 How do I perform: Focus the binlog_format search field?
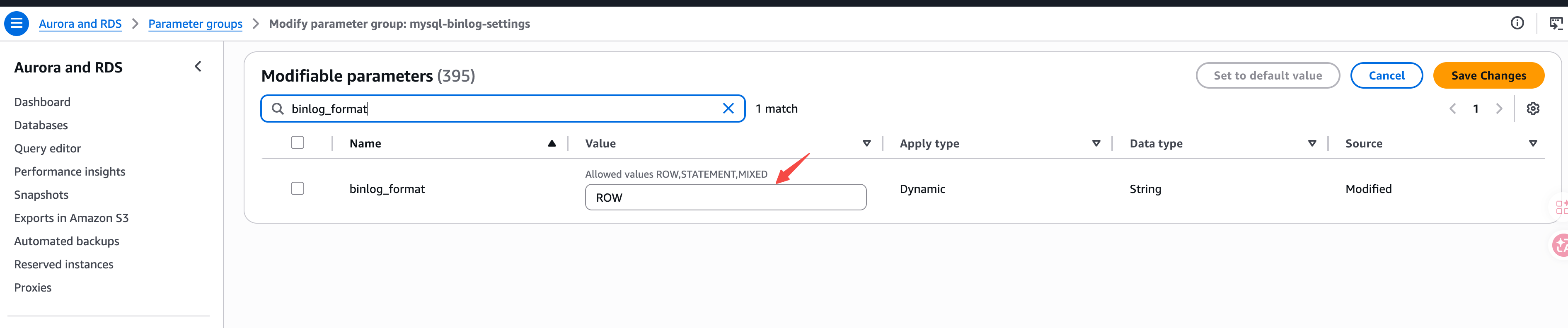coord(503,109)
